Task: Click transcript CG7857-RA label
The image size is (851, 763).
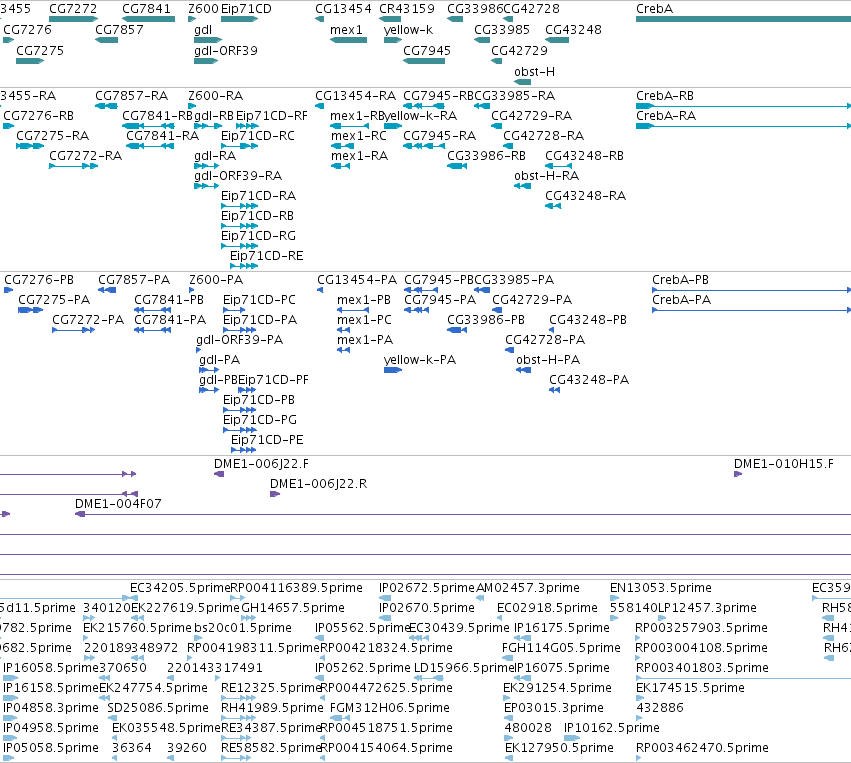Action: (x=131, y=96)
